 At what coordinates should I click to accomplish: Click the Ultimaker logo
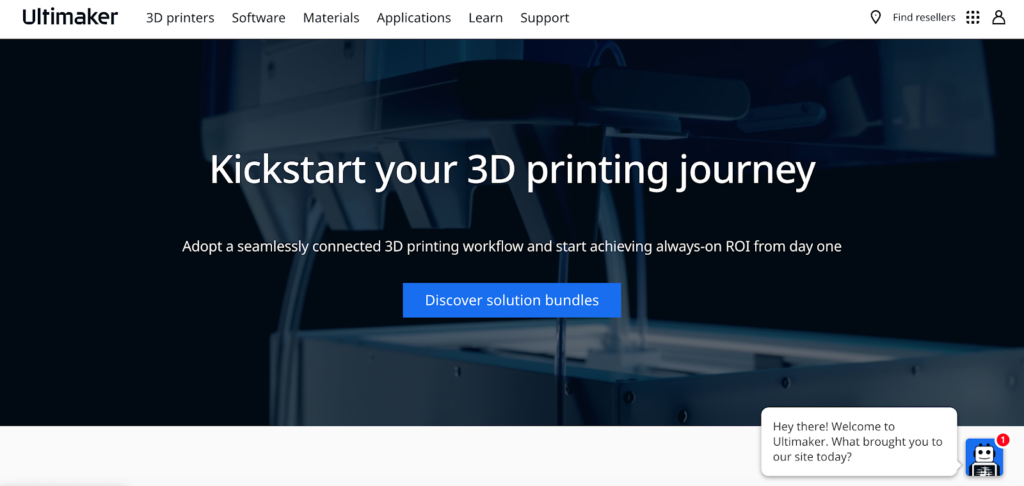70,17
